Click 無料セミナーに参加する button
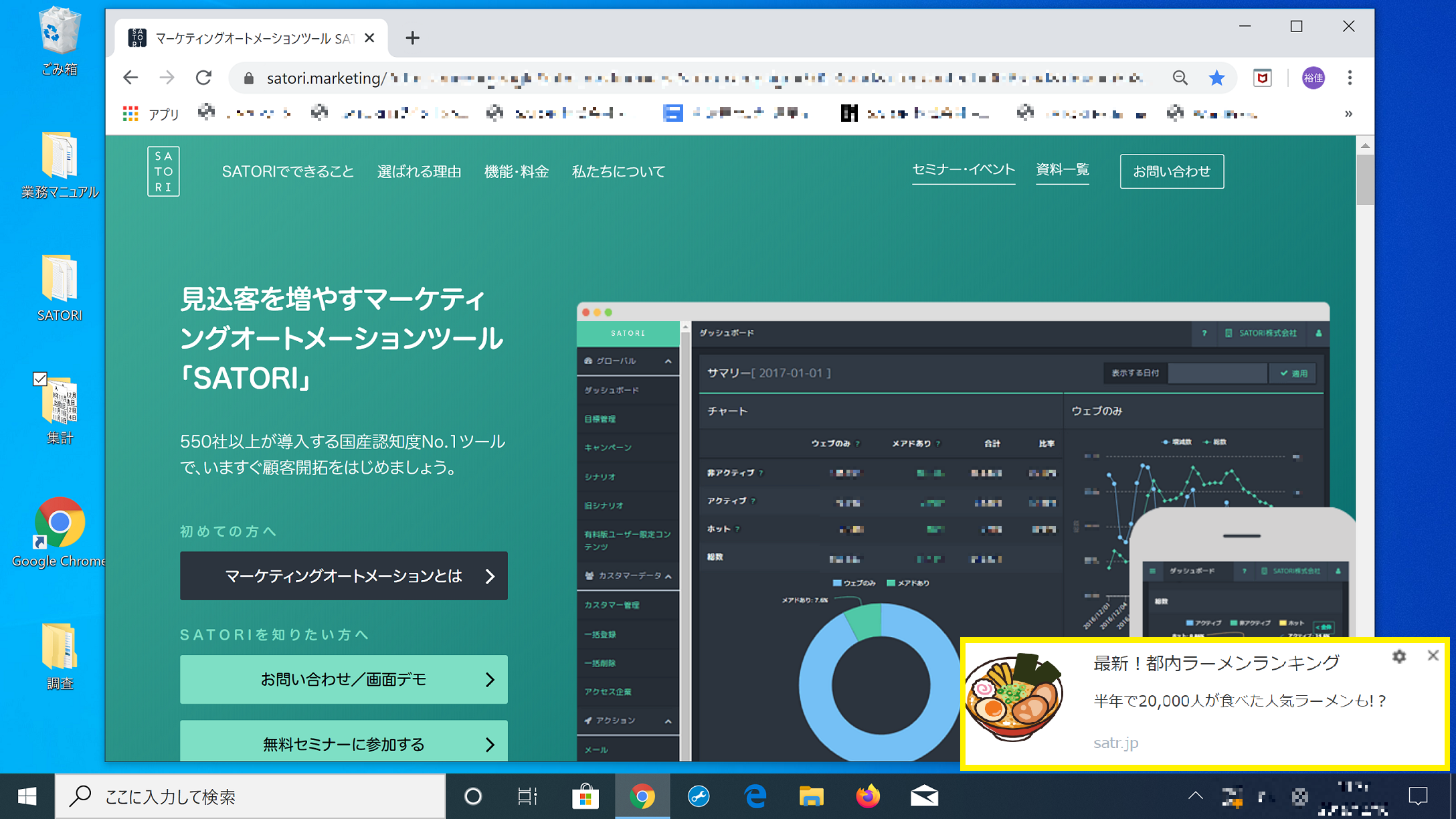Image resolution: width=1456 pixels, height=819 pixels. [343, 741]
